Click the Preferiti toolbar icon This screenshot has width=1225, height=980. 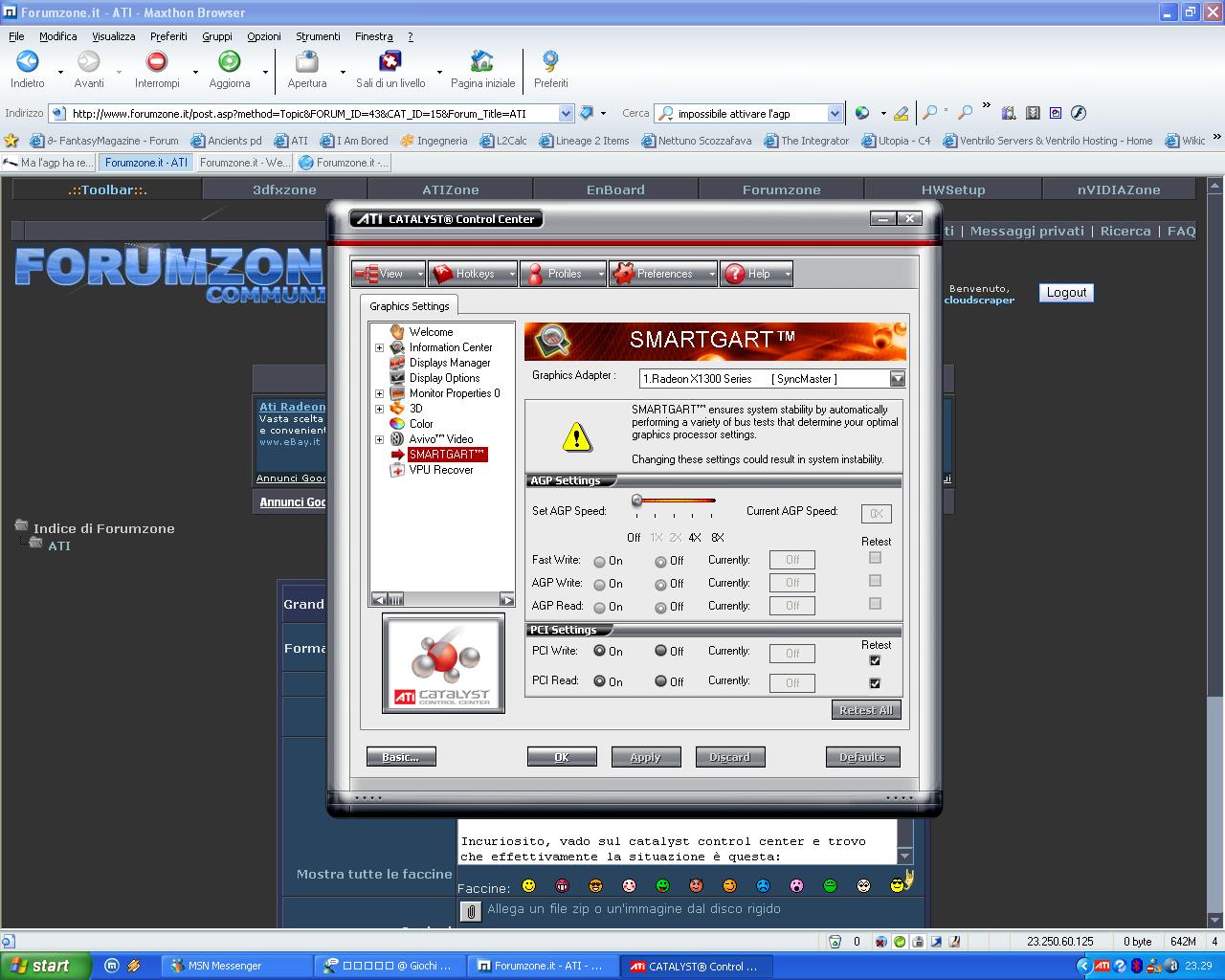click(550, 61)
